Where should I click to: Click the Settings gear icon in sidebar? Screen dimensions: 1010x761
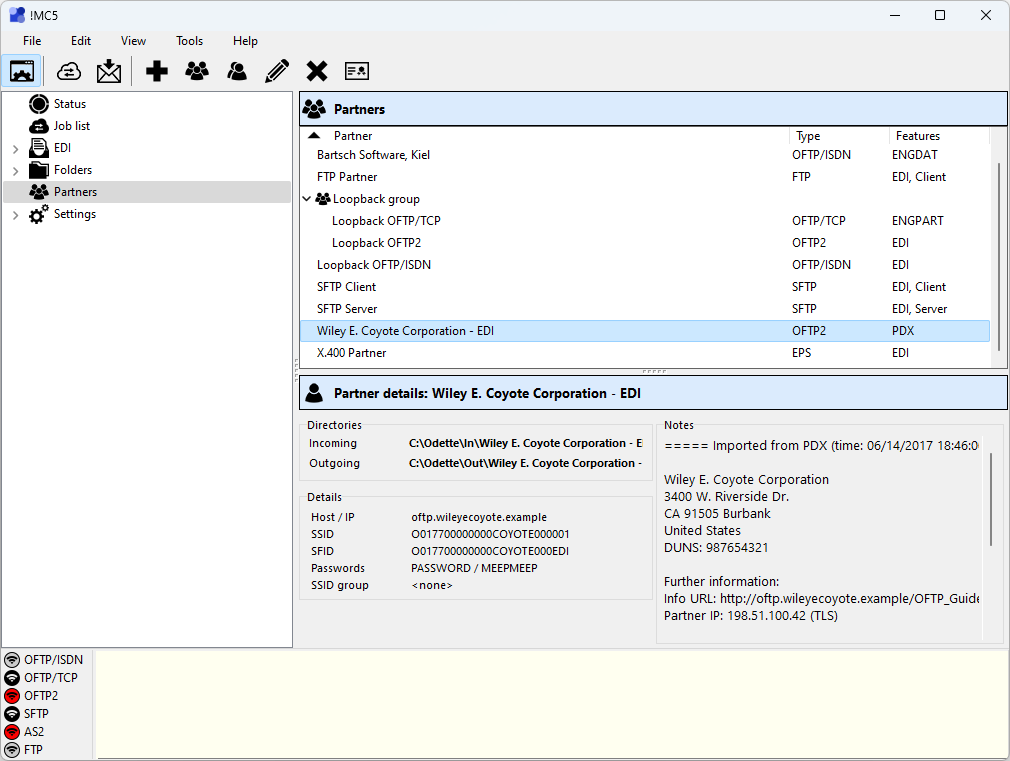[x=39, y=214]
